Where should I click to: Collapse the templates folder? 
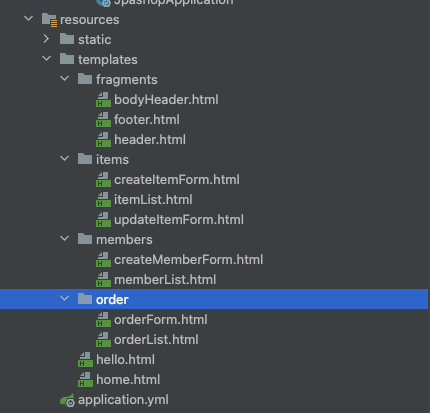point(47,59)
